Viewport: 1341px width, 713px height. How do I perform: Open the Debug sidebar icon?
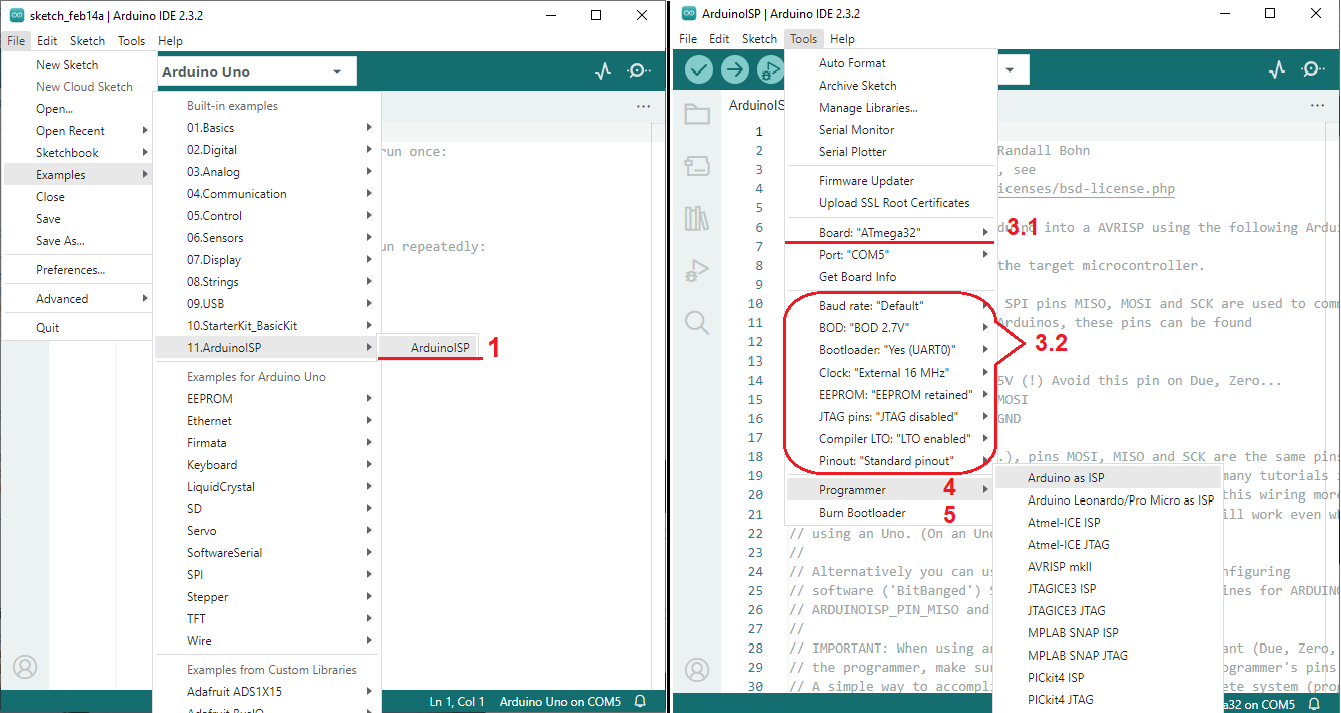coord(697,270)
